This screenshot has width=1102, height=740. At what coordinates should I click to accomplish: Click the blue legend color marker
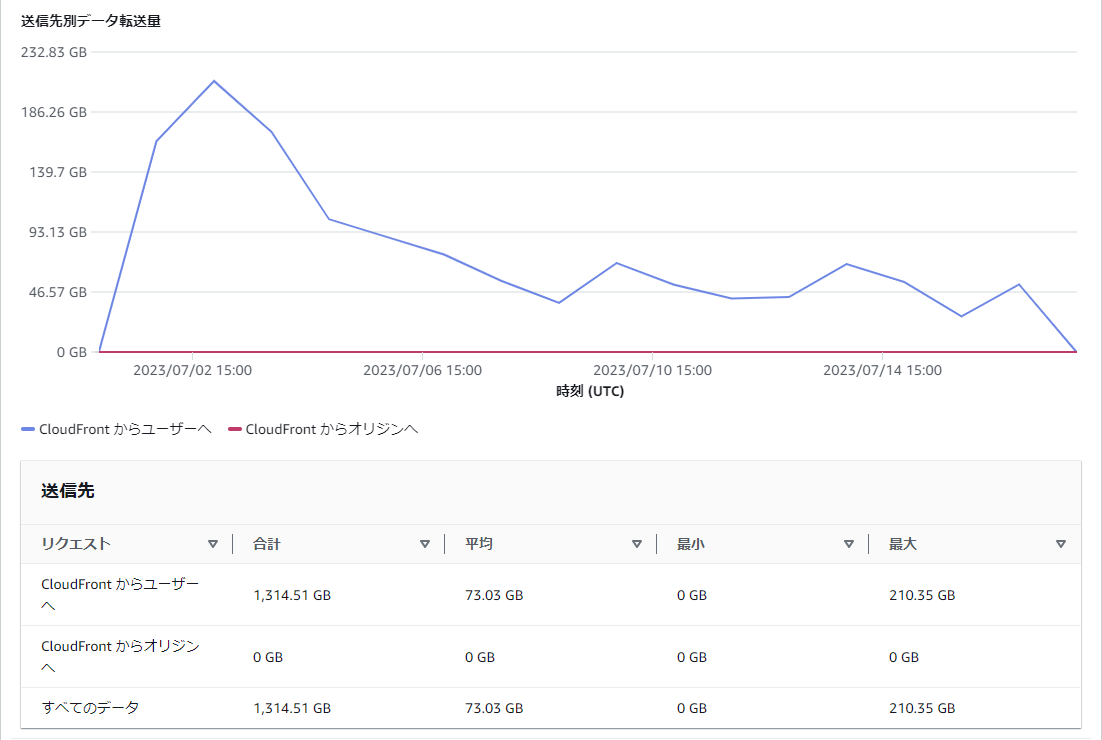[x=28, y=429]
